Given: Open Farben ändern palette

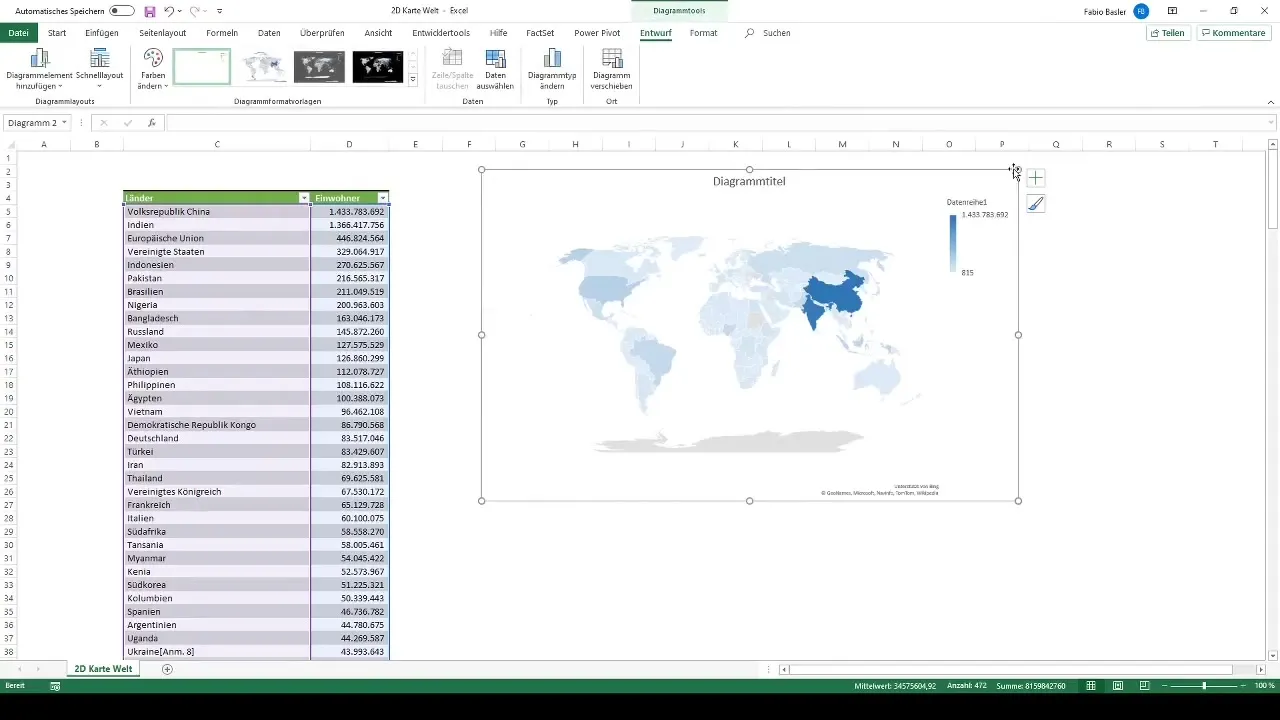Looking at the screenshot, I should point(153,69).
